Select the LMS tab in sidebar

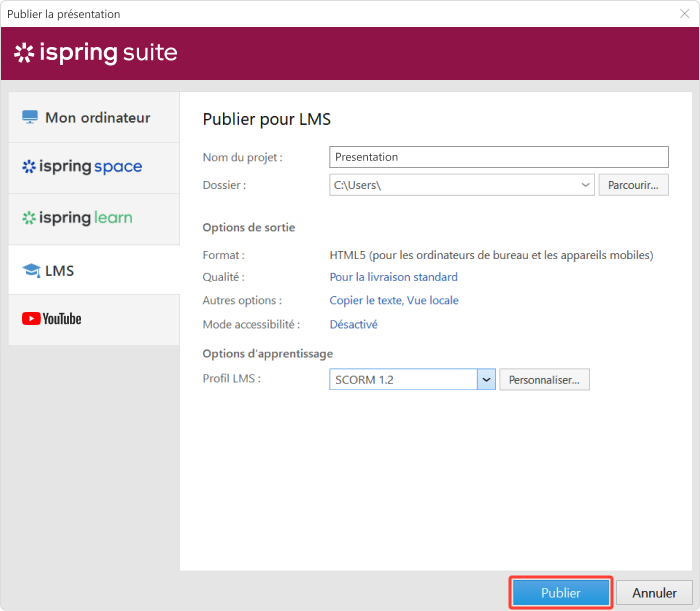pyautogui.click(x=94, y=270)
